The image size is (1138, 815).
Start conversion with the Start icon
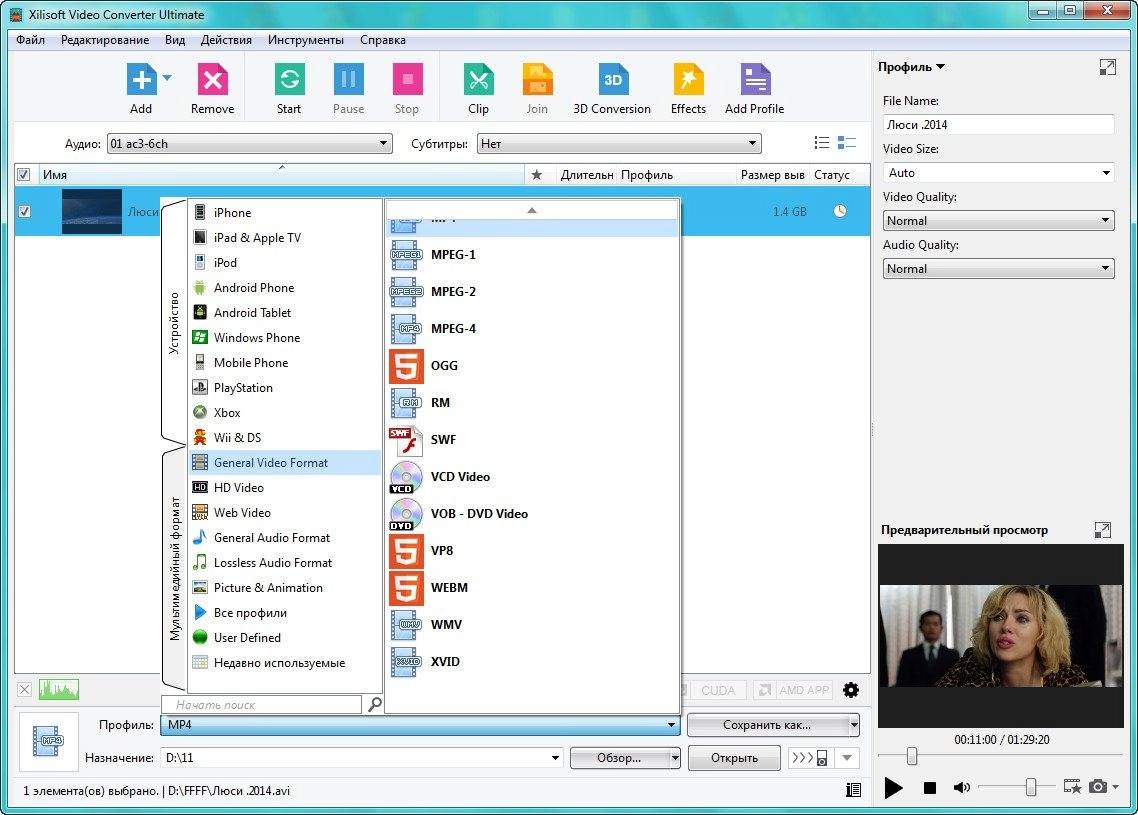tap(290, 80)
